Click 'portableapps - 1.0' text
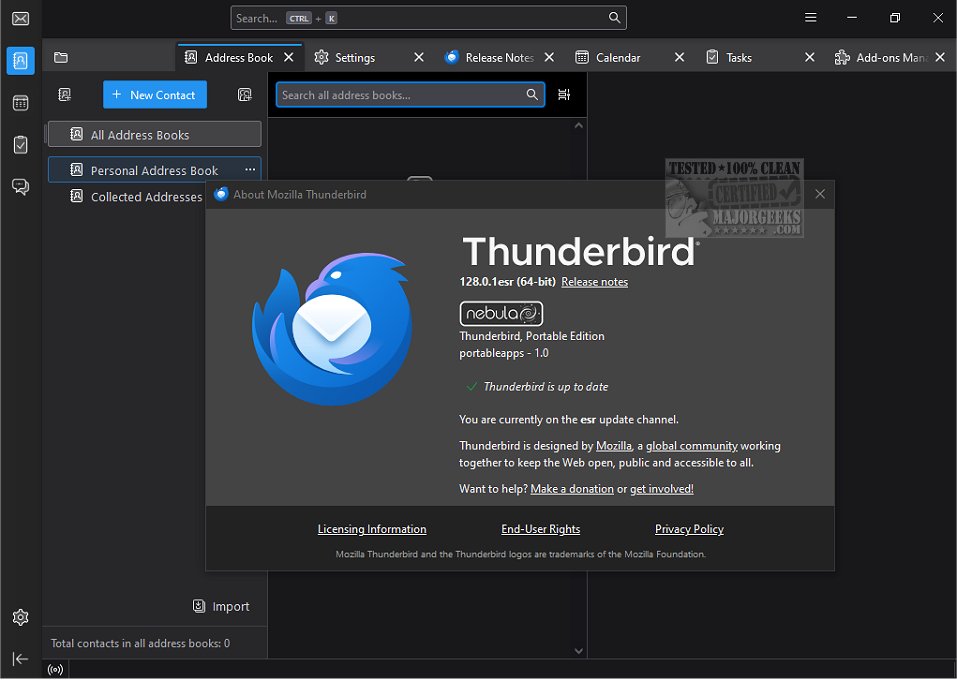The image size is (957, 681). pos(504,353)
